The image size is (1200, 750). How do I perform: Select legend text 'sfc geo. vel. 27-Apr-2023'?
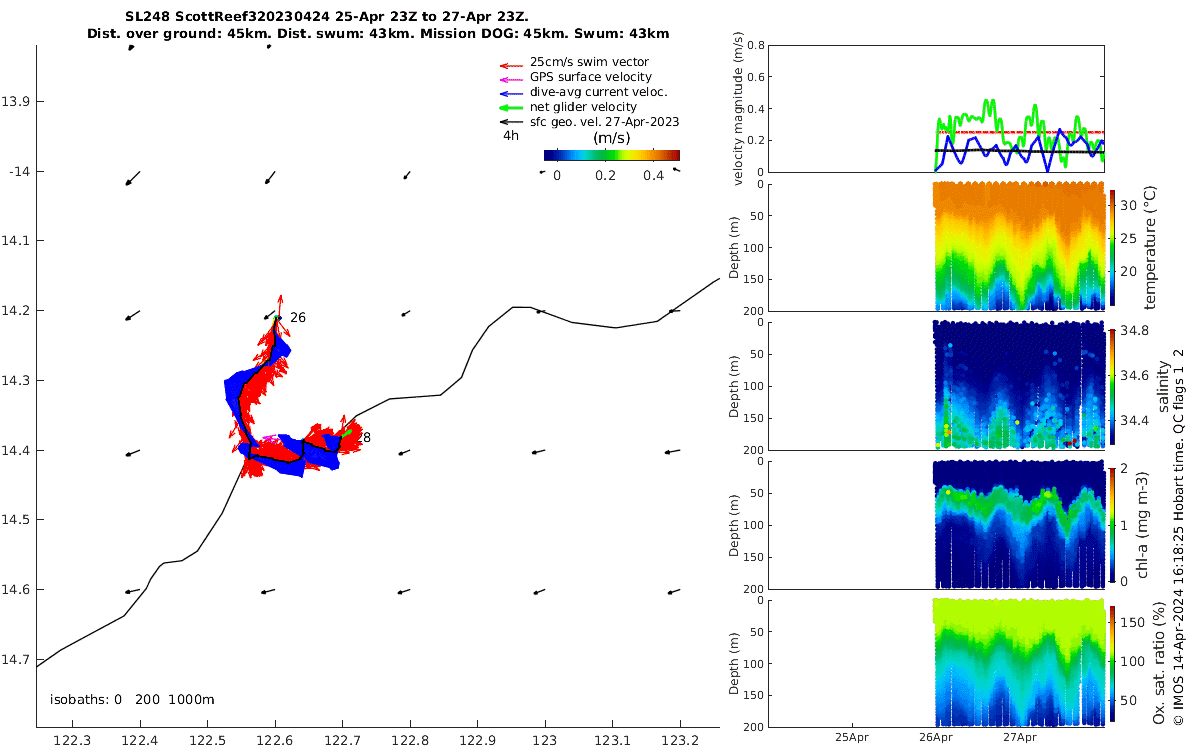coord(605,122)
